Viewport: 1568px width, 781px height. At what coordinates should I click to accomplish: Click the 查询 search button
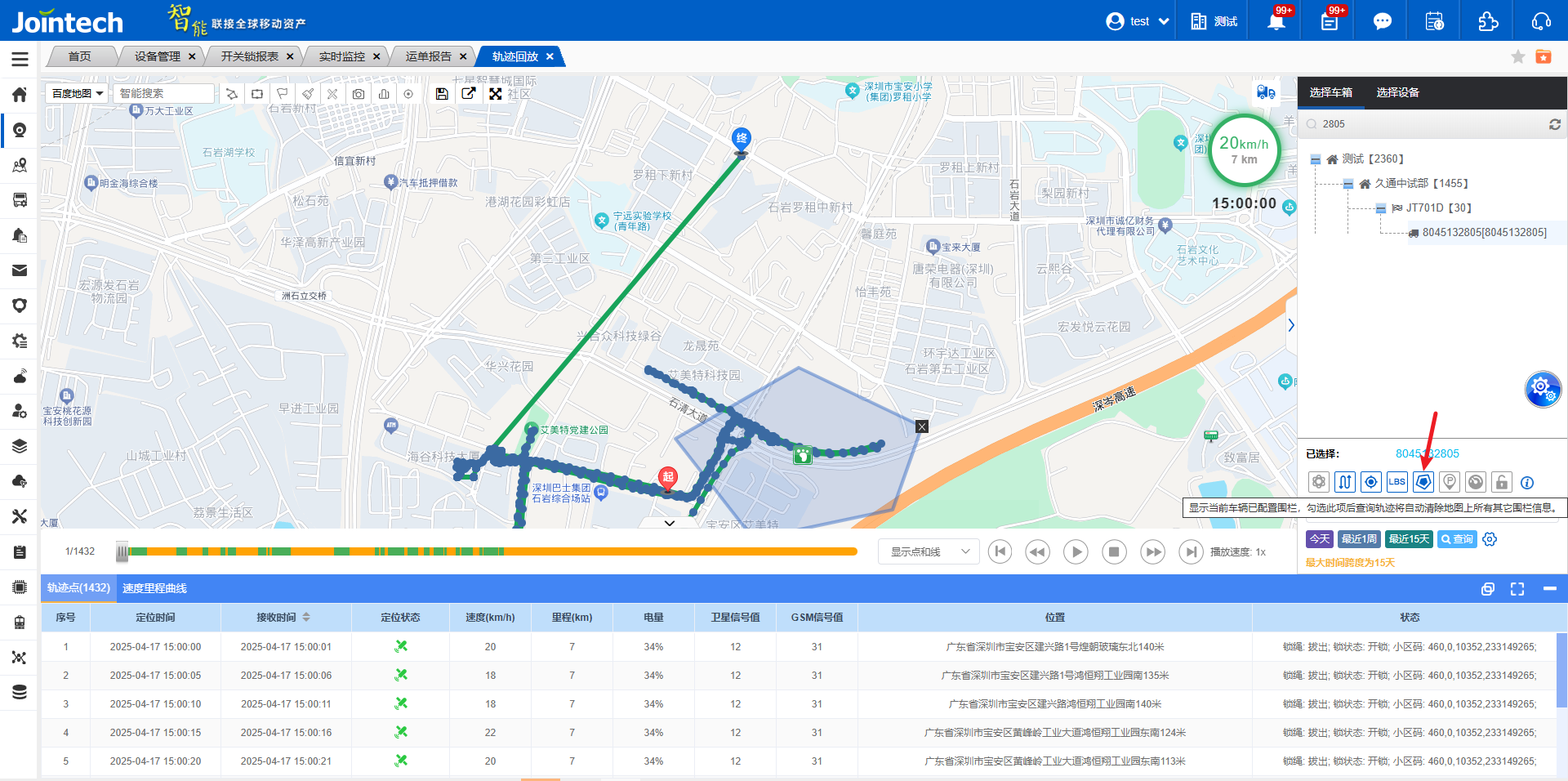1457,539
